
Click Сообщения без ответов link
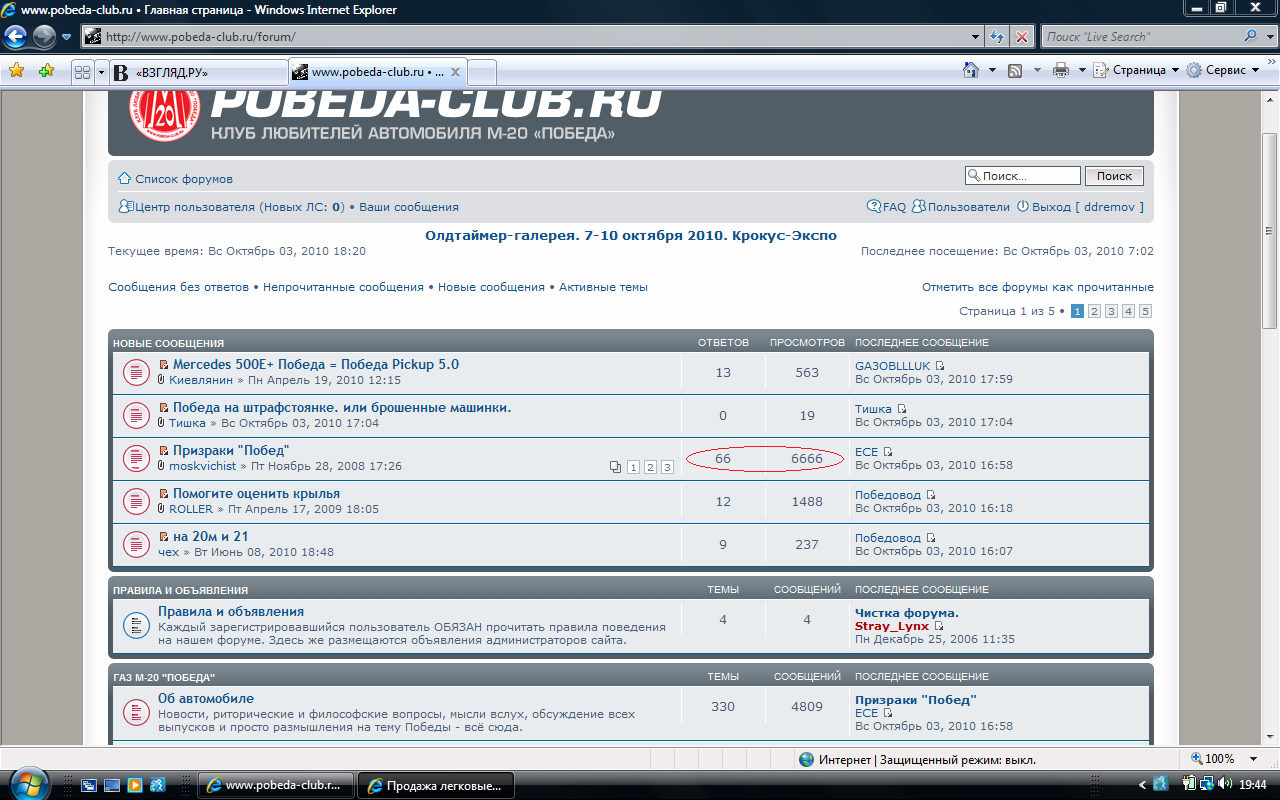click(178, 287)
